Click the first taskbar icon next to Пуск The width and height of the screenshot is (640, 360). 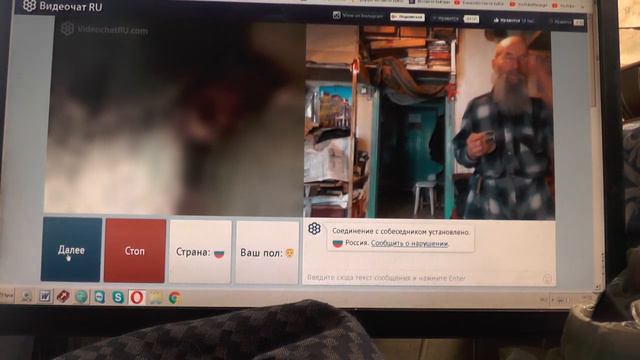(x=27, y=296)
